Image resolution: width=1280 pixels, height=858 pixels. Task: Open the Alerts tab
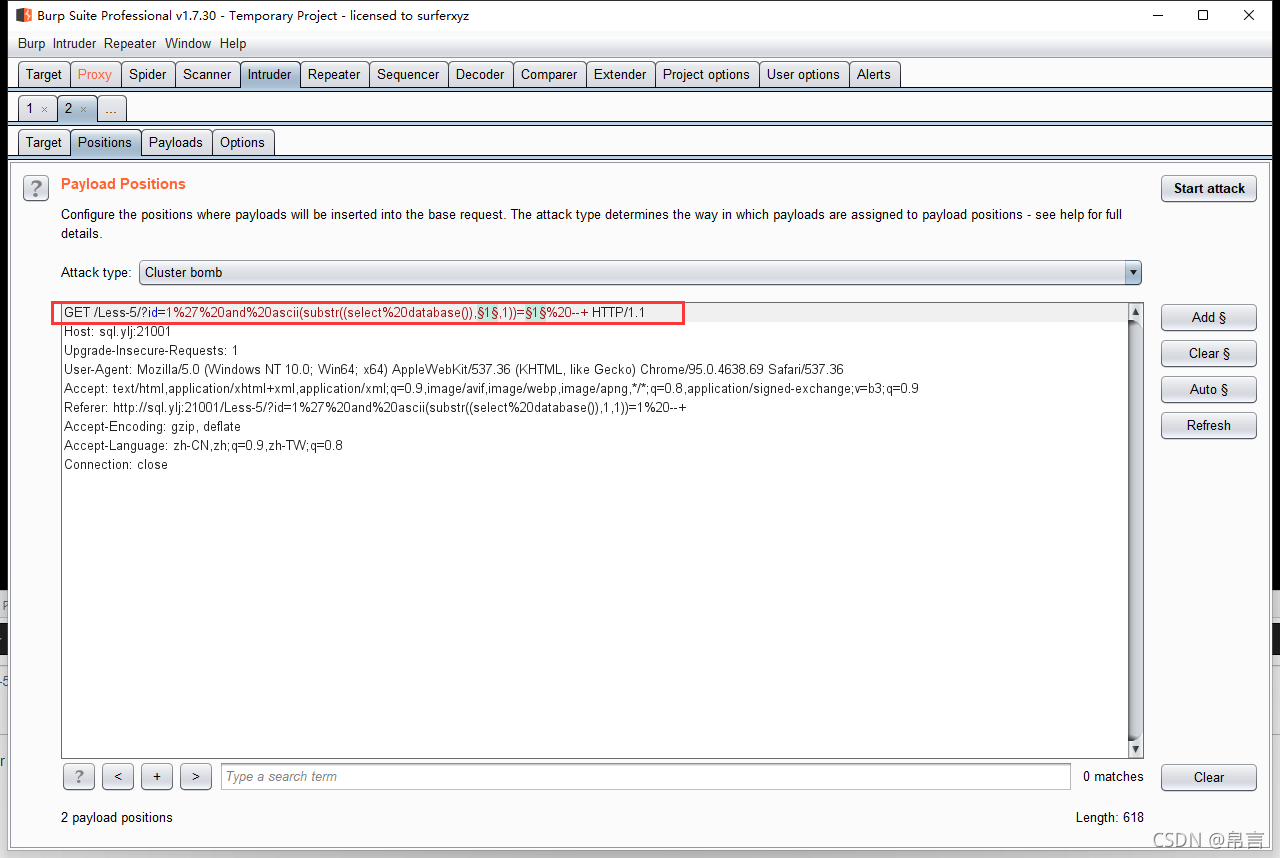(x=873, y=74)
